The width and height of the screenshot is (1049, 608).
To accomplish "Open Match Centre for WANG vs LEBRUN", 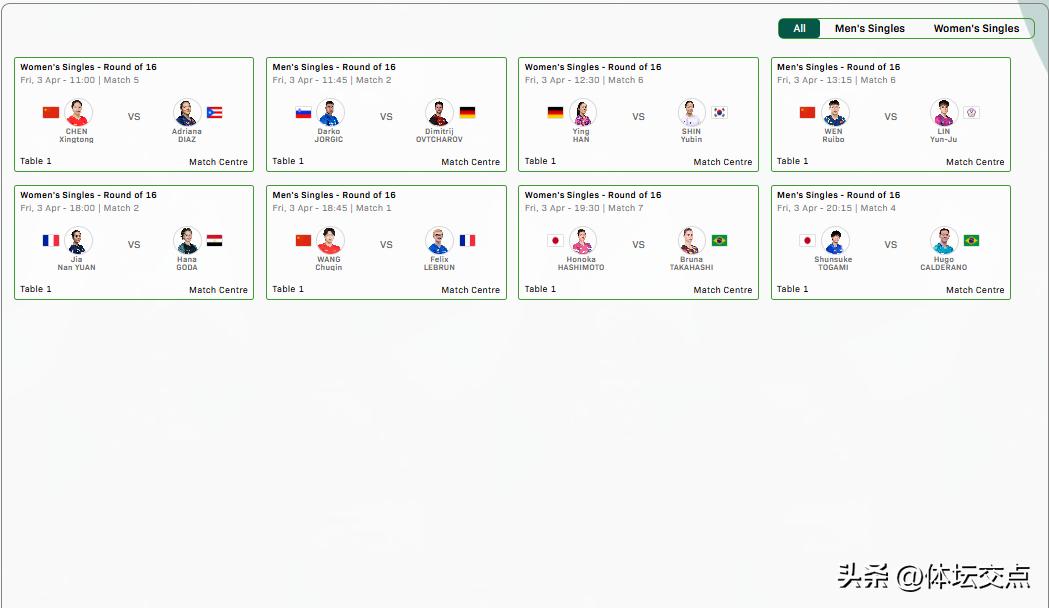I will tap(470, 290).
